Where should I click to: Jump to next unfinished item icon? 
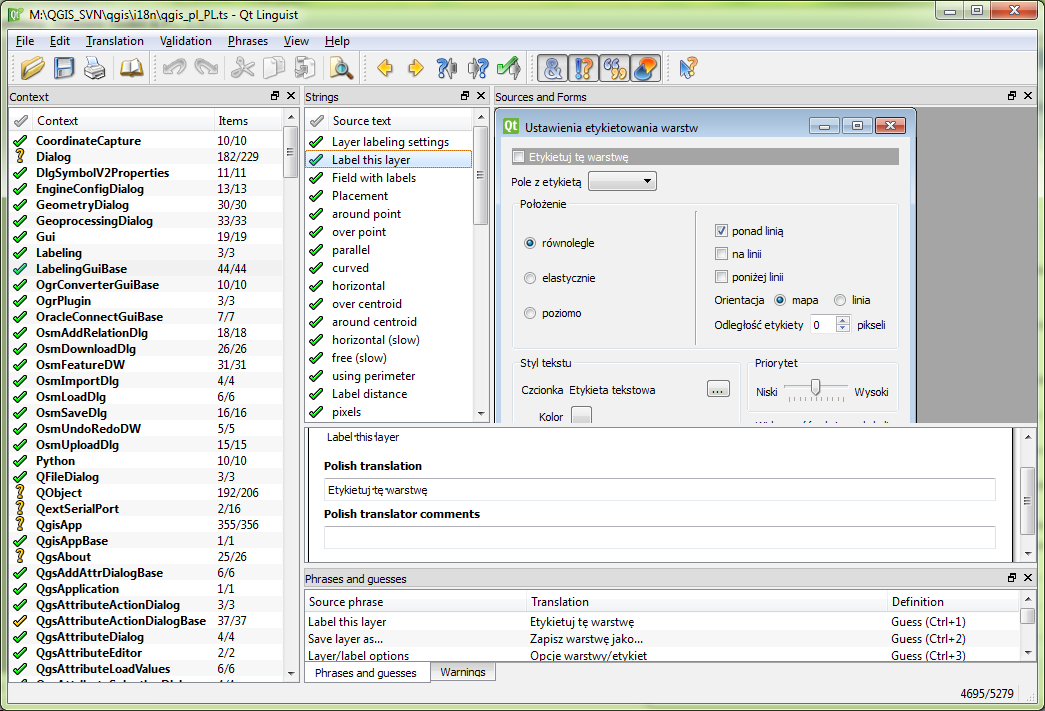pos(478,68)
